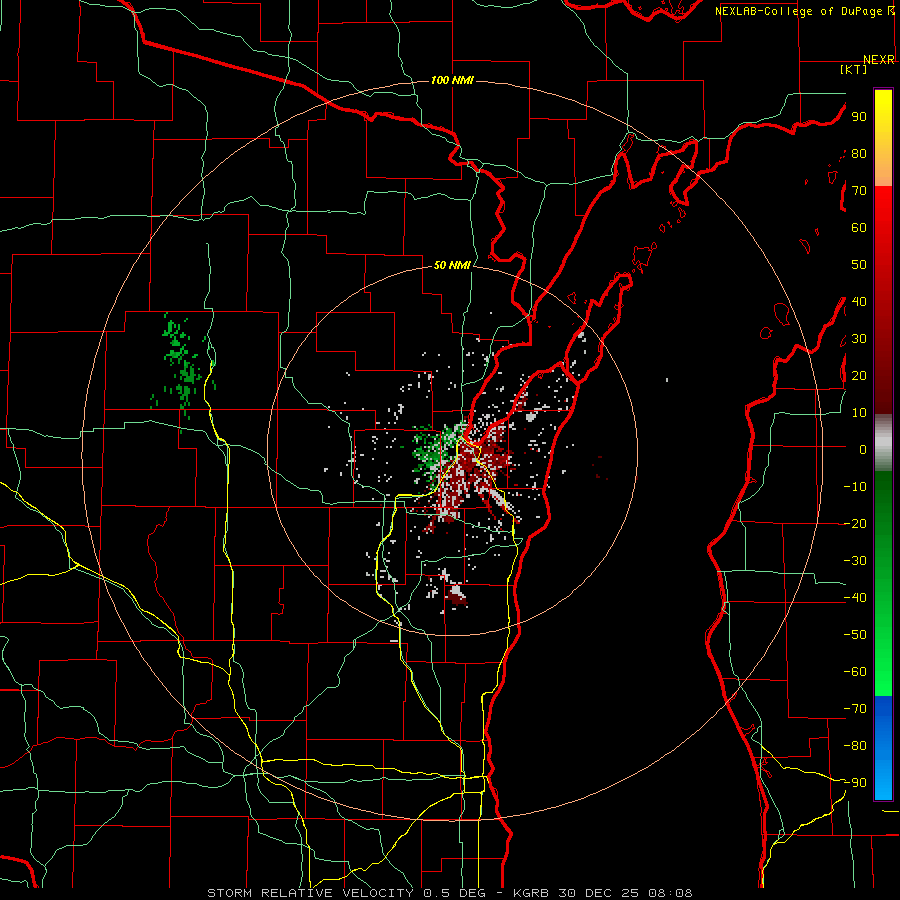Click the 40 value on the velocity scale

click(x=859, y=301)
